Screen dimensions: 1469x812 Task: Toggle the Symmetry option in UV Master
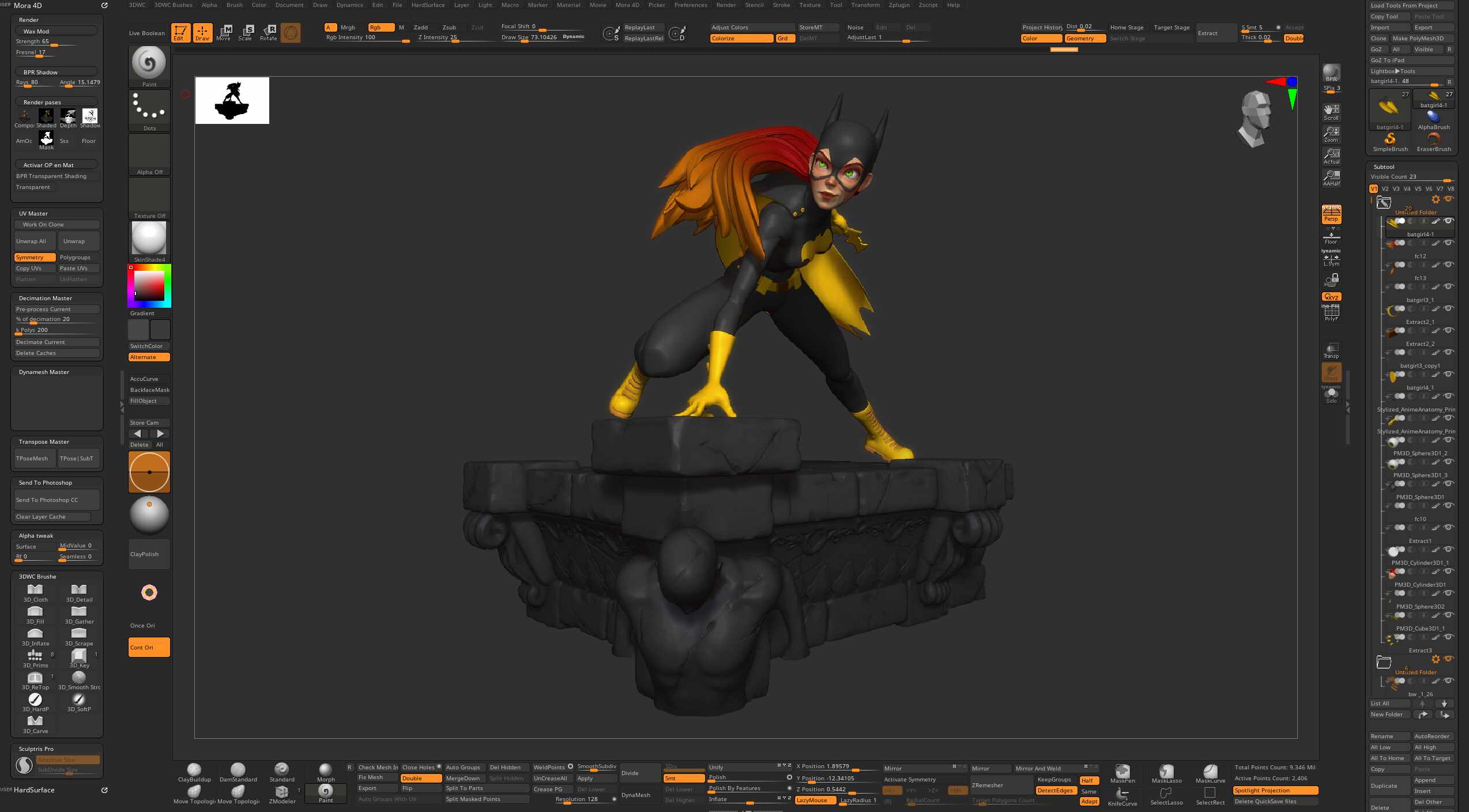tap(35, 258)
